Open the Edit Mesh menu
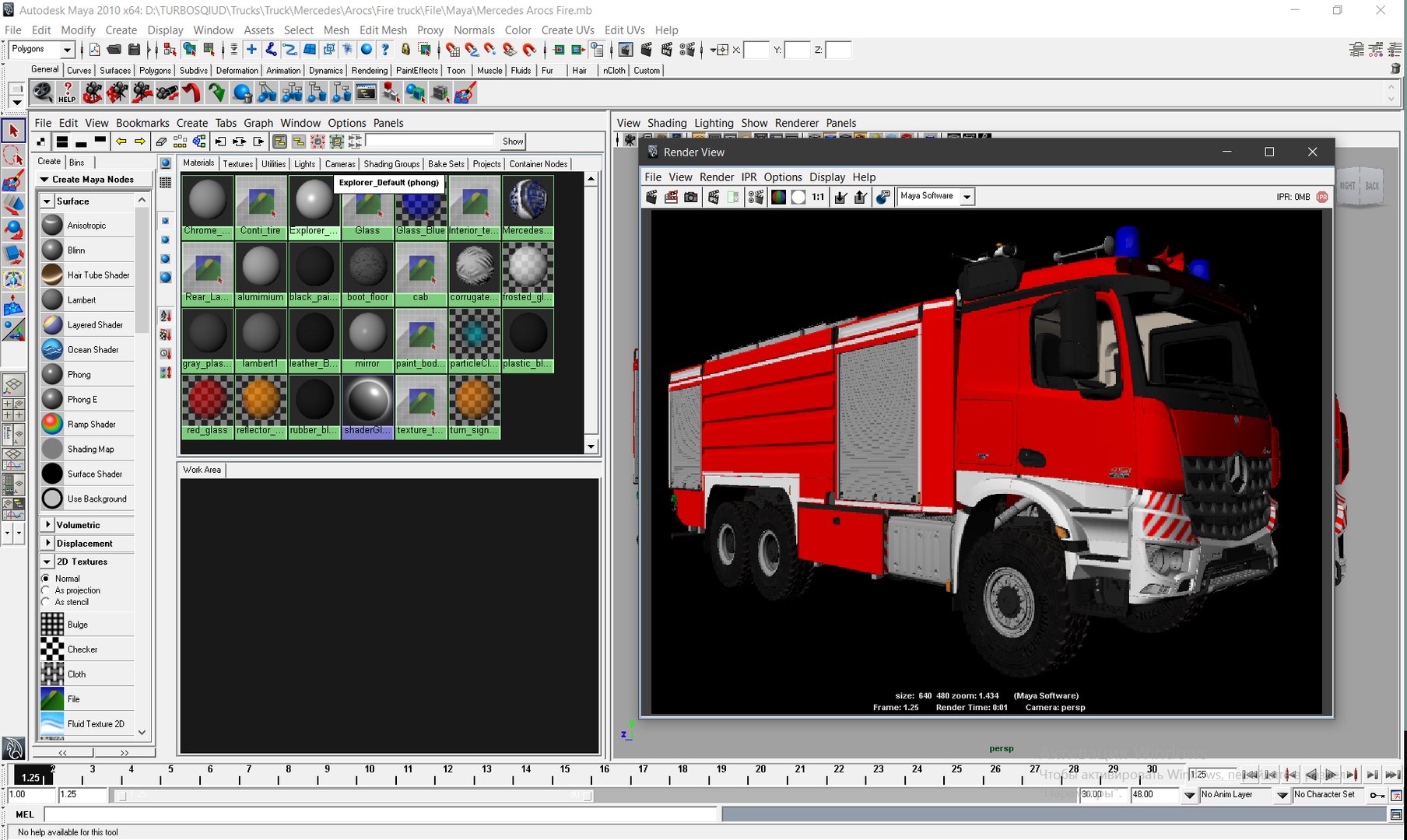Image resolution: width=1407 pixels, height=840 pixels. click(x=383, y=30)
